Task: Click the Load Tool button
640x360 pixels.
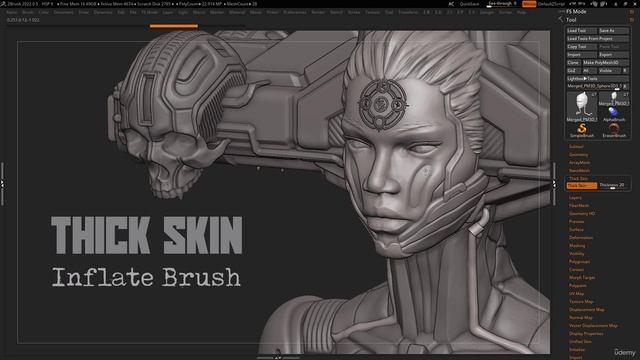Action: [x=582, y=31]
